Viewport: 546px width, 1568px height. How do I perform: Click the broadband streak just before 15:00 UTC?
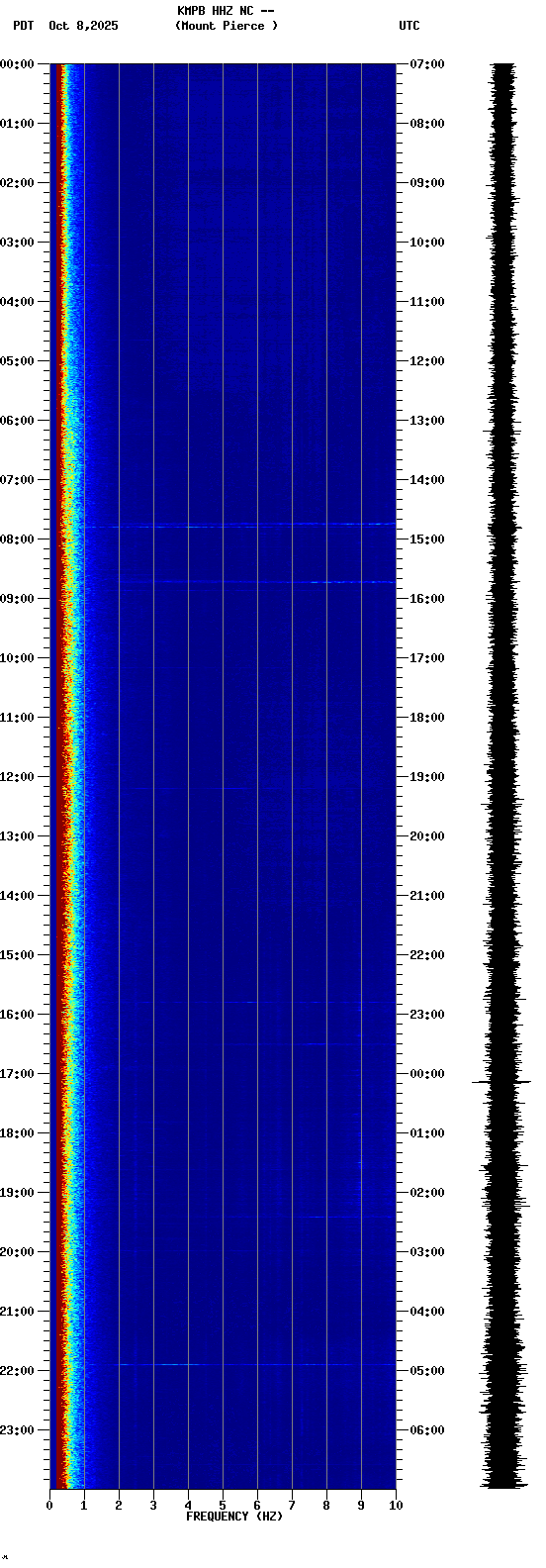[x=237, y=526]
